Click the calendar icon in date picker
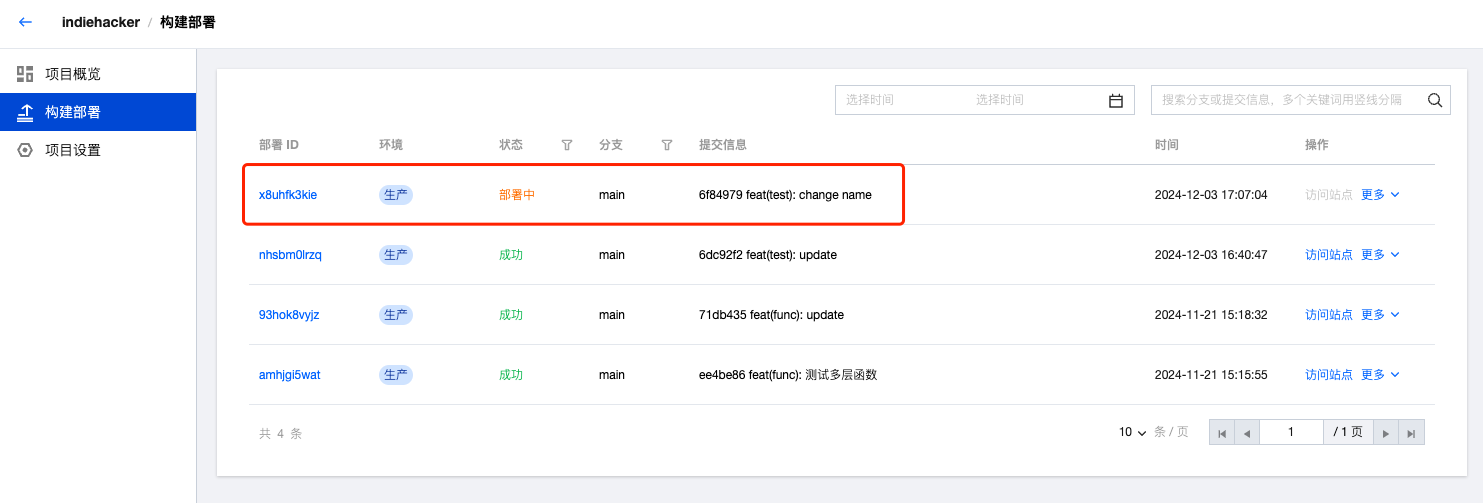Screen dimensions: 1483x503 (x=1116, y=100)
